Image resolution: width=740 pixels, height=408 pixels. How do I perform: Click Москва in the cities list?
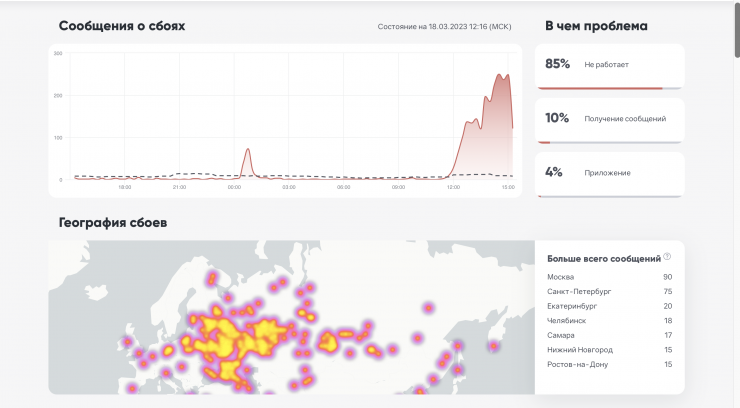click(x=561, y=276)
